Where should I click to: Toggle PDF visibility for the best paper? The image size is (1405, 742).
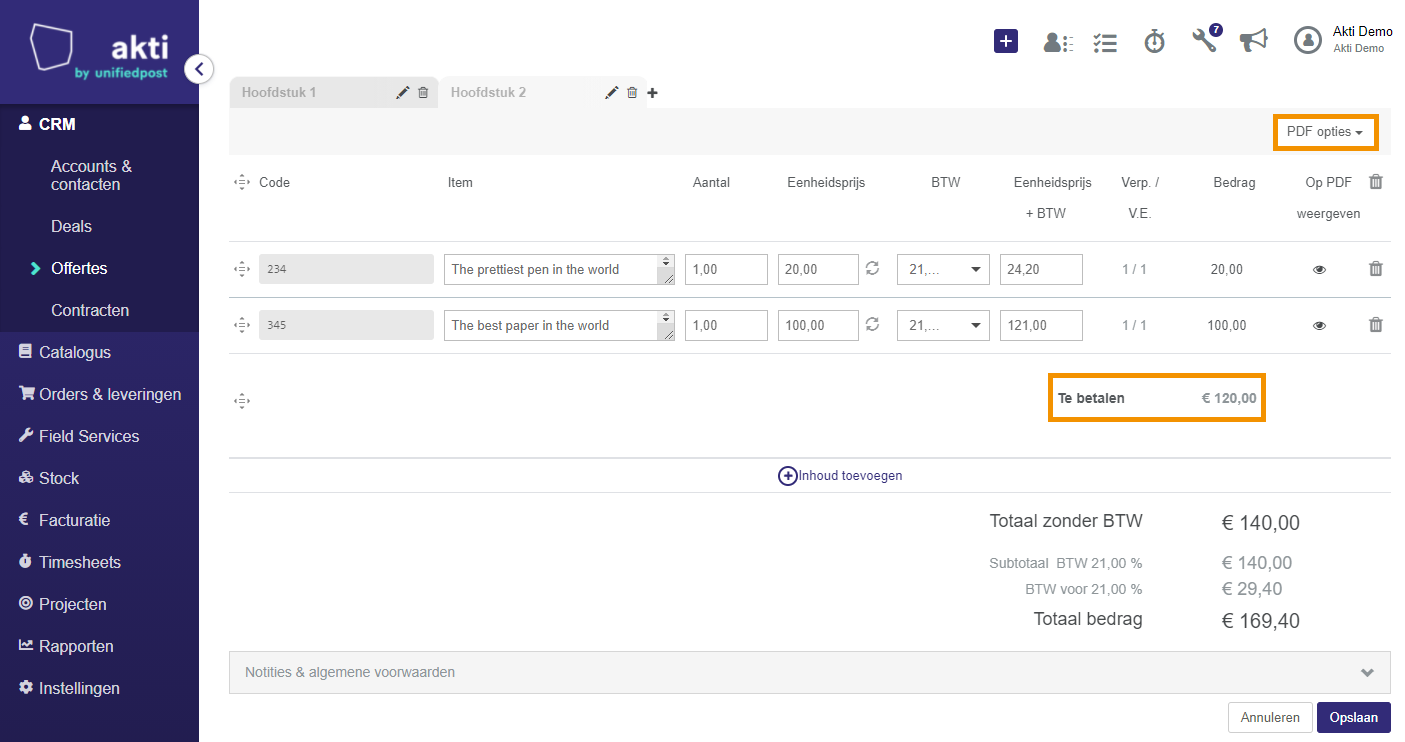(x=1319, y=325)
